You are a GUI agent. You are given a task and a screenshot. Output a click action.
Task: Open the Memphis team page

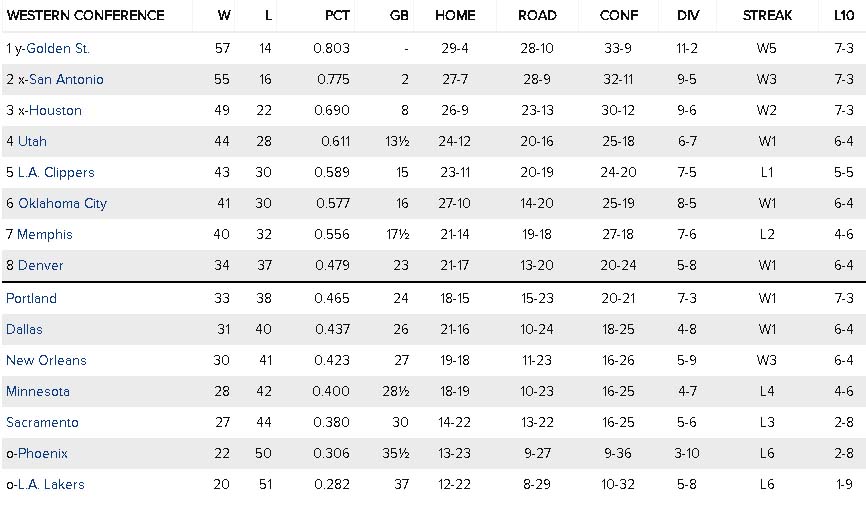[45, 234]
